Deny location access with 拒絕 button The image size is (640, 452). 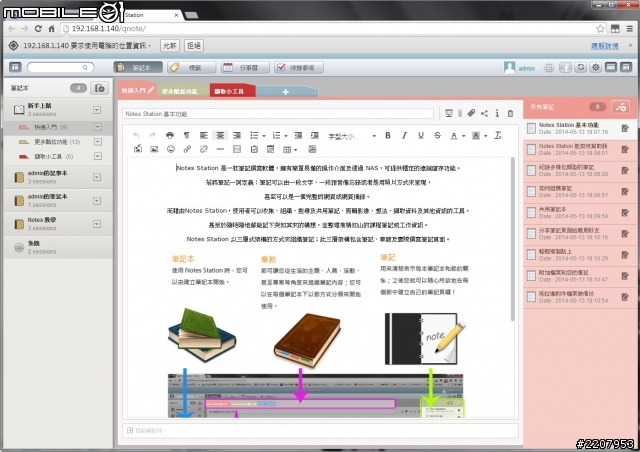(x=194, y=46)
